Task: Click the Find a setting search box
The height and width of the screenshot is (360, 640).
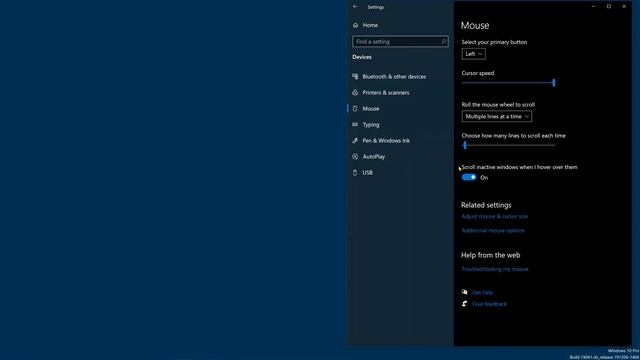Action: (x=400, y=42)
